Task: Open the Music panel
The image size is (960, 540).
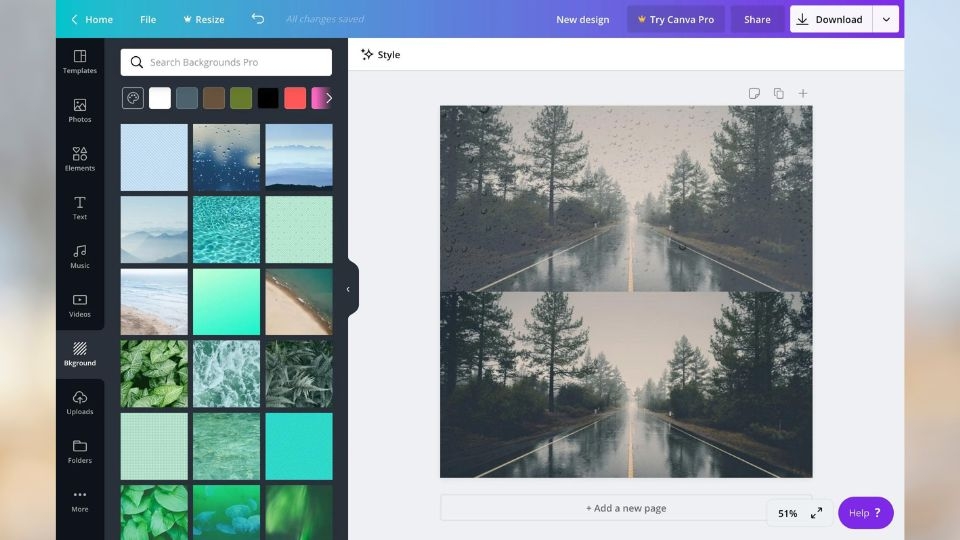Action: (80, 257)
